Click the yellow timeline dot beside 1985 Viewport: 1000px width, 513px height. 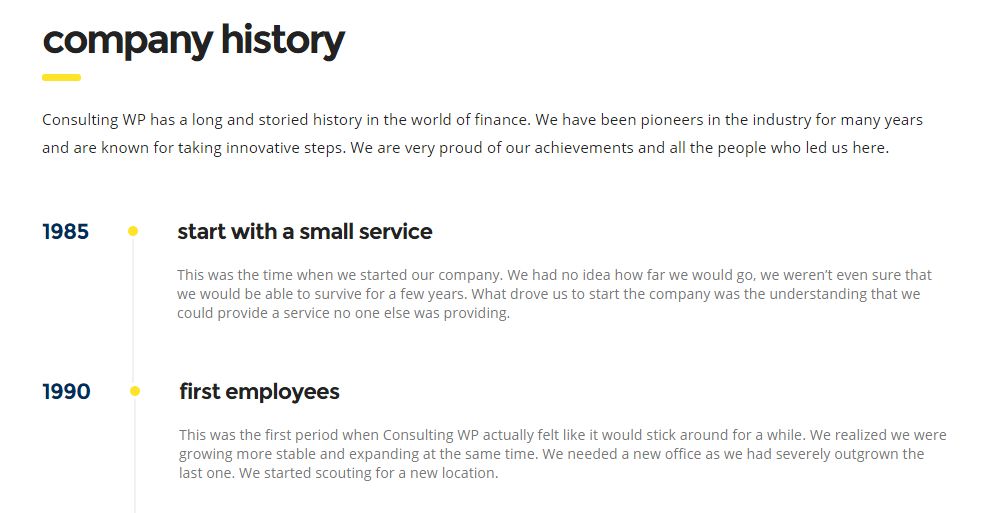click(x=133, y=231)
